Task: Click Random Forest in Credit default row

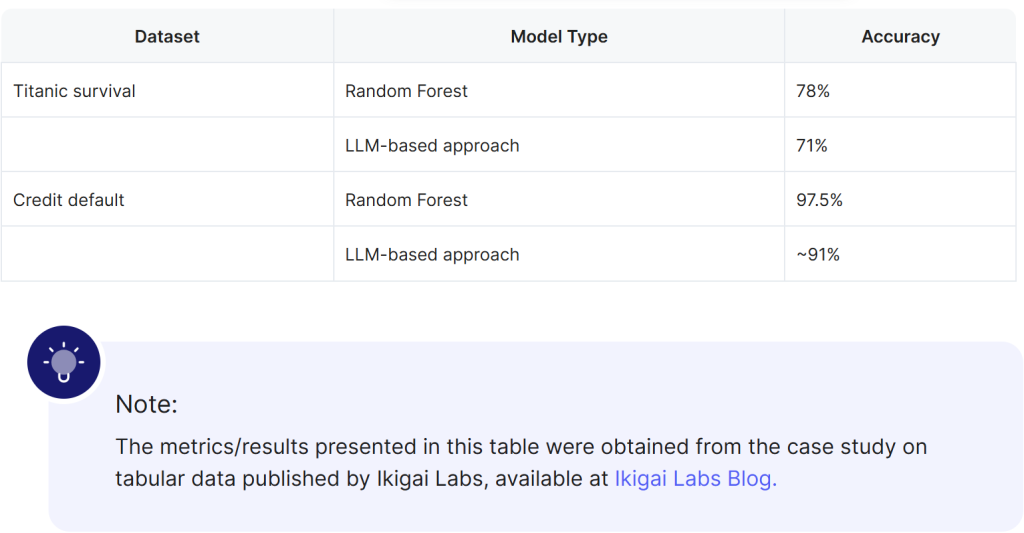Action: (x=406, y=200)
